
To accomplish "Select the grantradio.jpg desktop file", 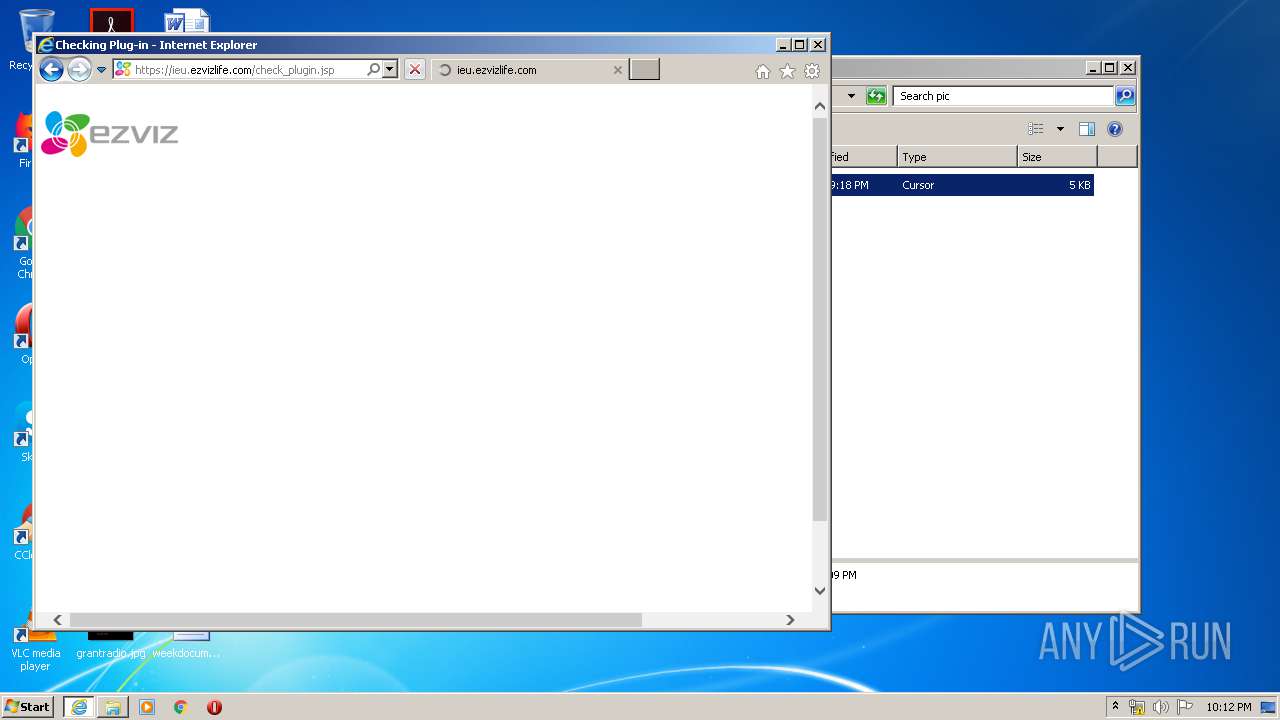I will pos(110,646).
